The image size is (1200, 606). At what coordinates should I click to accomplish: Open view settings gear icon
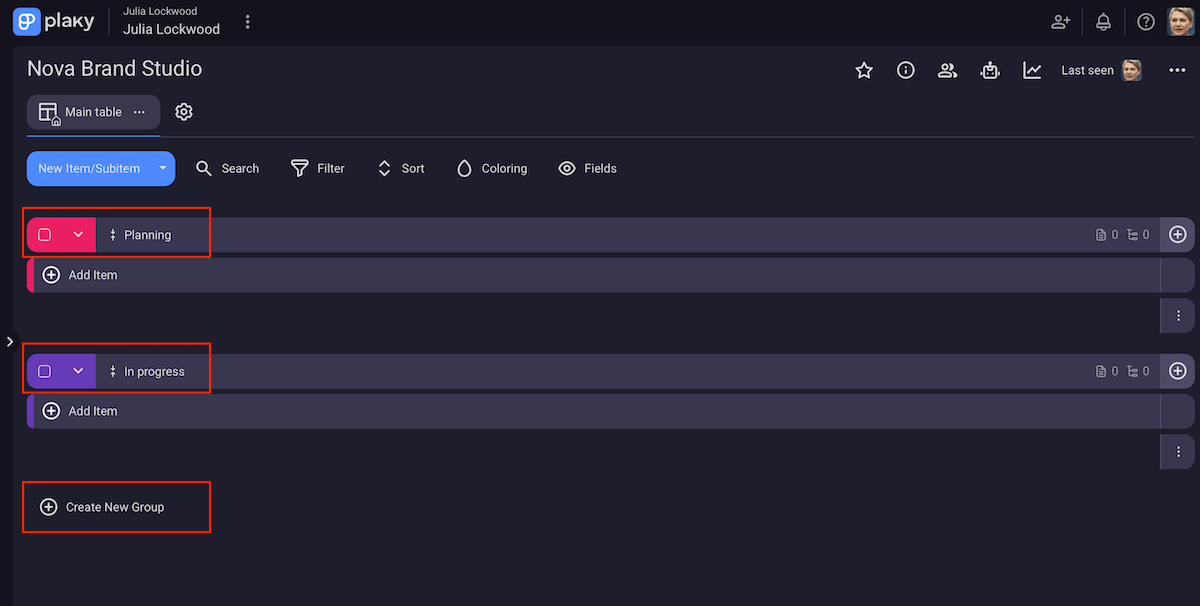point(183,112)
